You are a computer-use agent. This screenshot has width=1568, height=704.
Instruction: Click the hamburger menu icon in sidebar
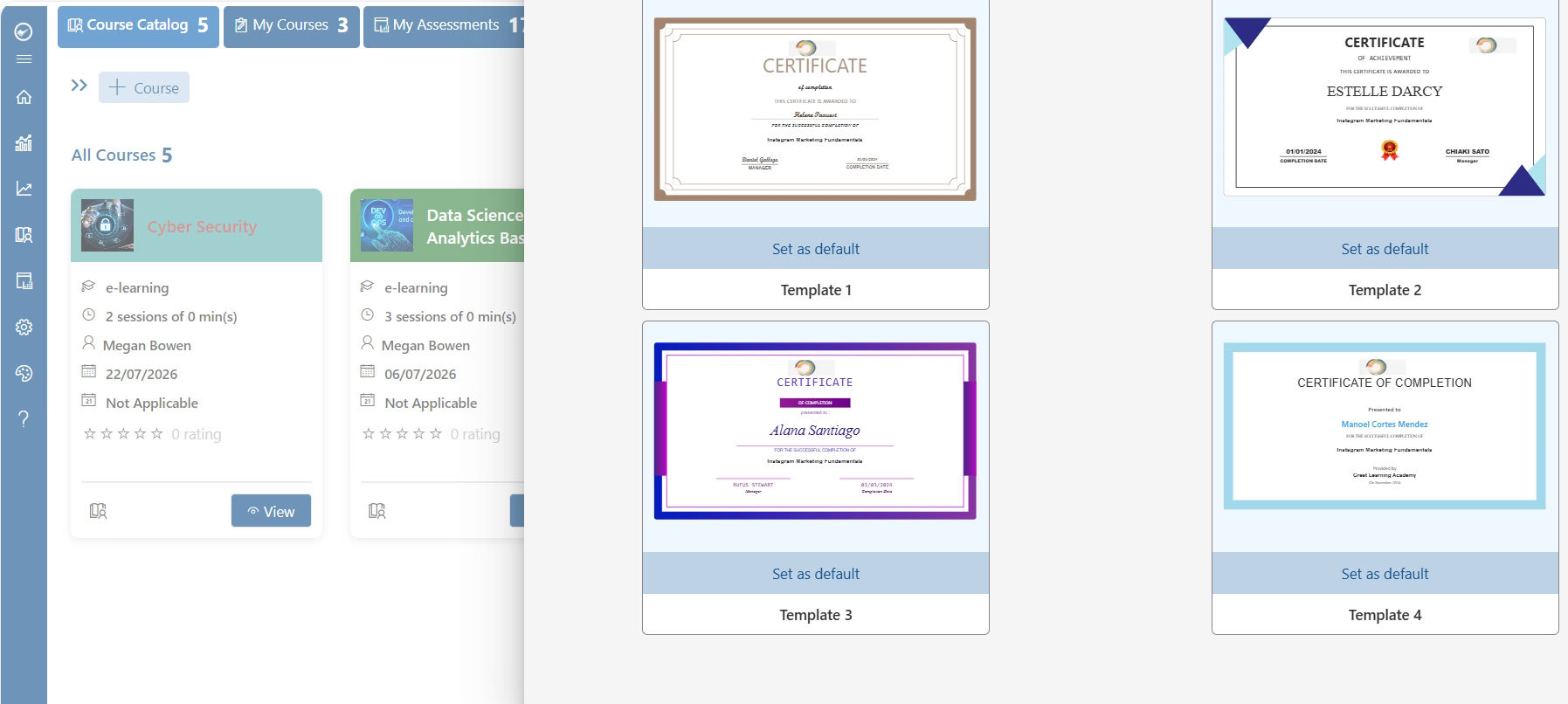pos(24,59)
